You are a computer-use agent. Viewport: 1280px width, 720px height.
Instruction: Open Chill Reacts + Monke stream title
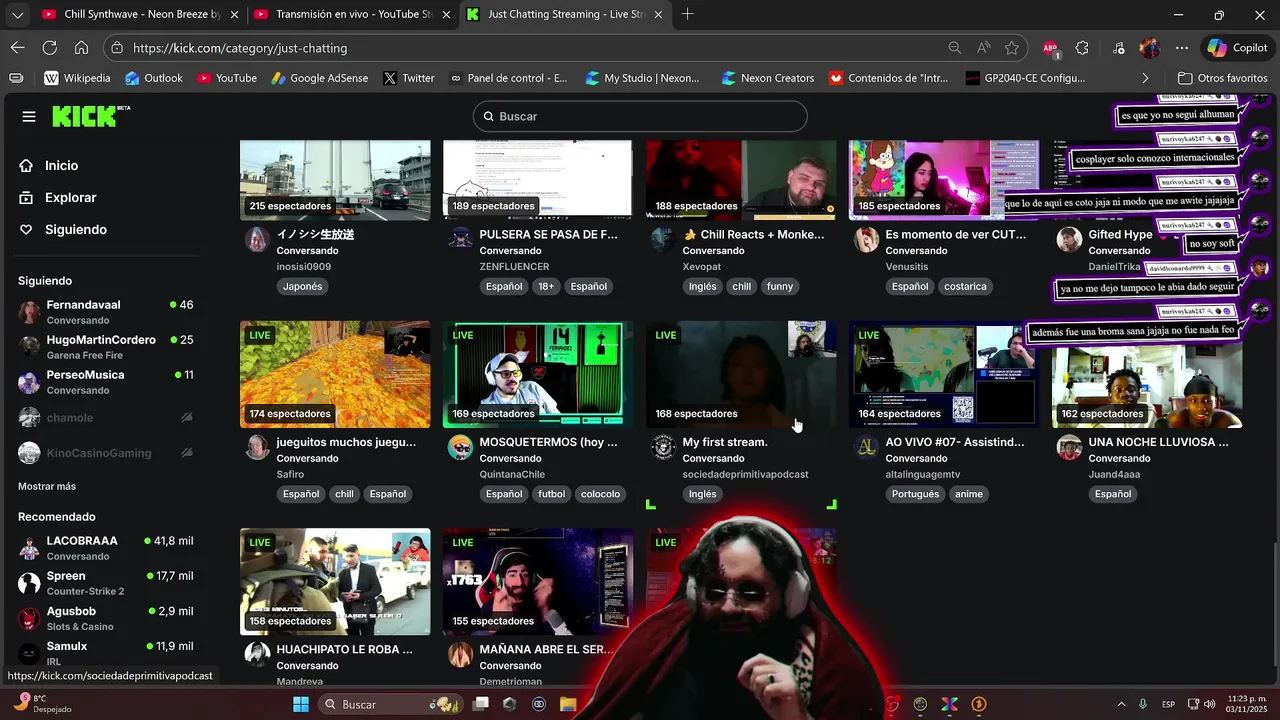coord(754,234)
